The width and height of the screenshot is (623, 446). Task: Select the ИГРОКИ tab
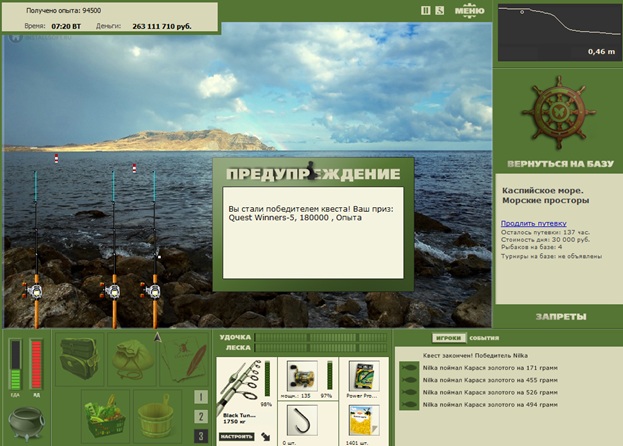pyautogui.click(x=449, y=338)
